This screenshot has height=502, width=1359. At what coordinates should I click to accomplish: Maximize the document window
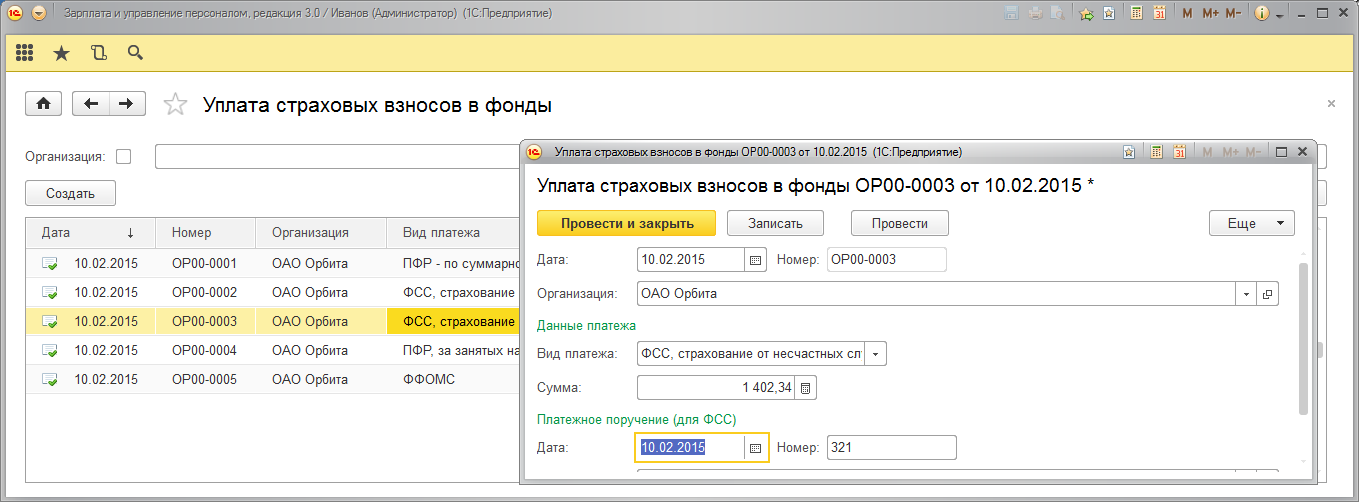pos(1281,152)
